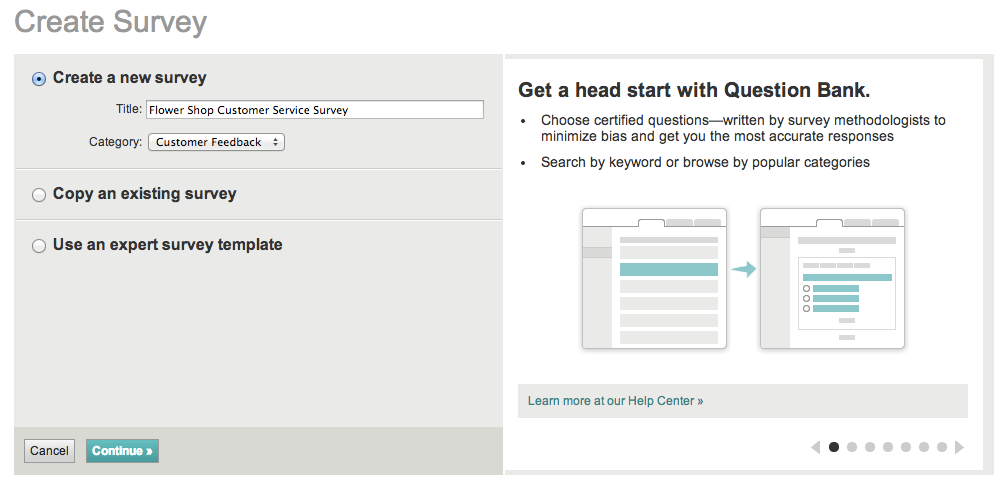Jump to the third carousel dot
The width and height of the screenshot is (1004, 484).
[x=870, y=447]
